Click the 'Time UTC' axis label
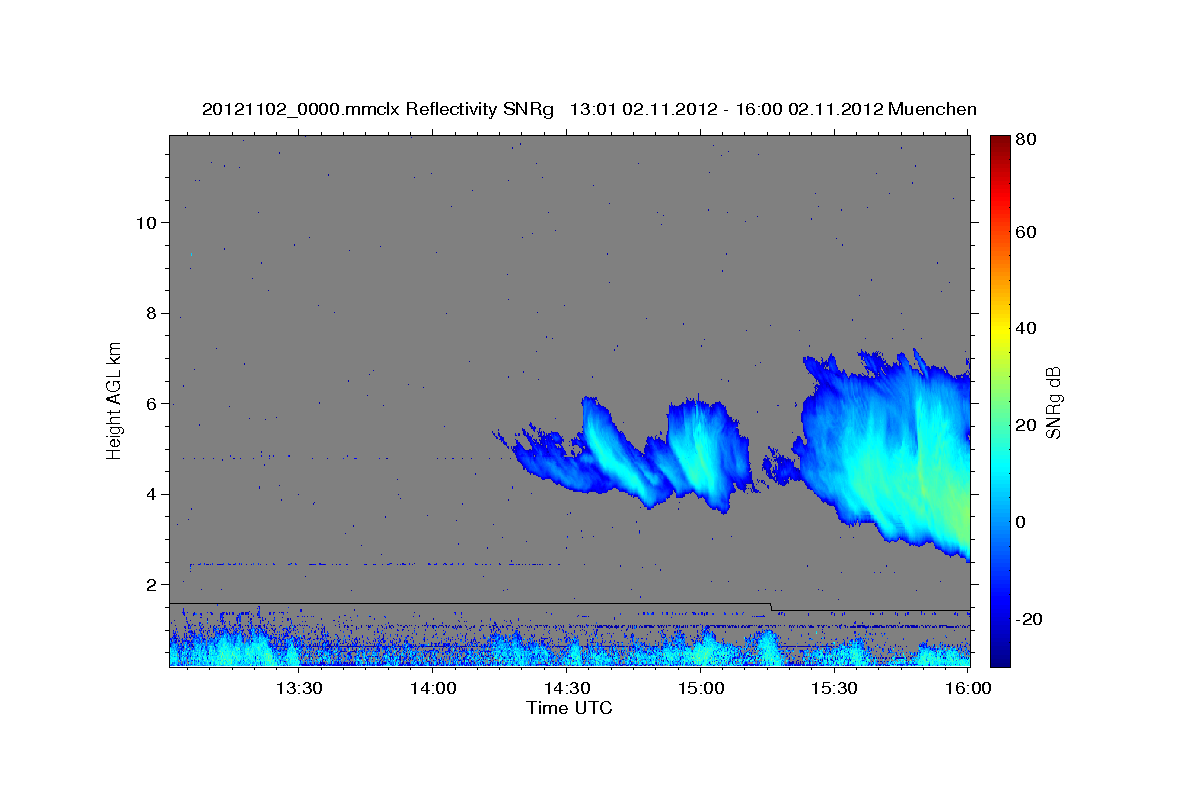The width and height of the screenshot is (1200, 800). [569, 708]
